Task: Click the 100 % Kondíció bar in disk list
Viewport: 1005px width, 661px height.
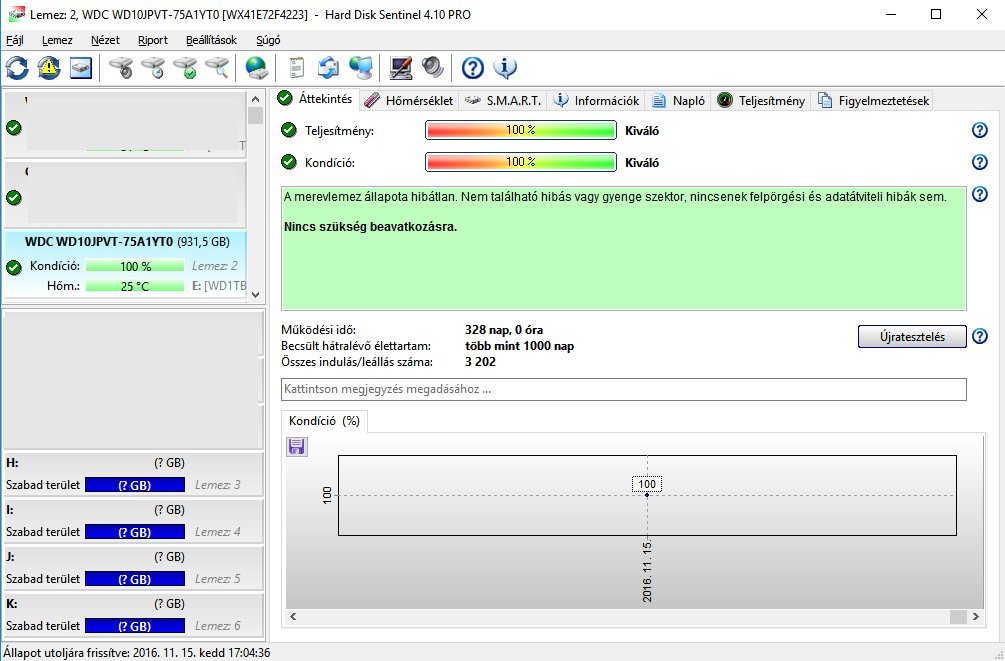Action: [x=135, y=265]
